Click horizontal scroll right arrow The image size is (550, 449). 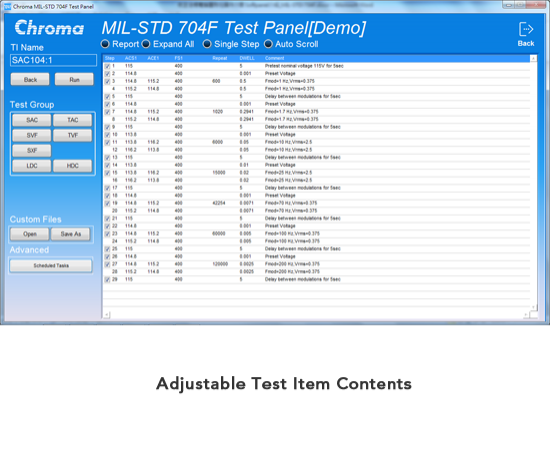526,315
